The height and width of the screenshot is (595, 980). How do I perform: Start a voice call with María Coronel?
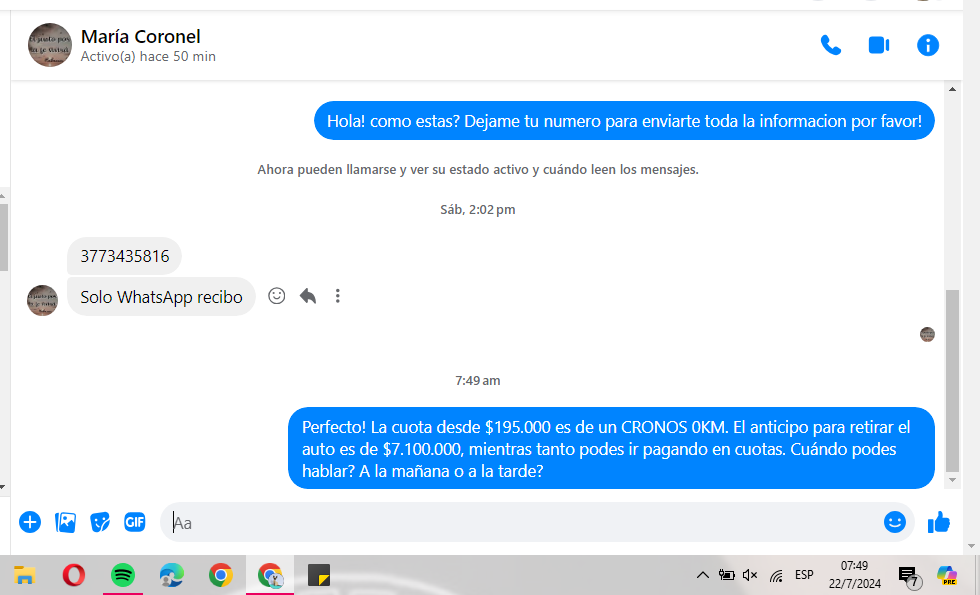(x=830, y=45)
